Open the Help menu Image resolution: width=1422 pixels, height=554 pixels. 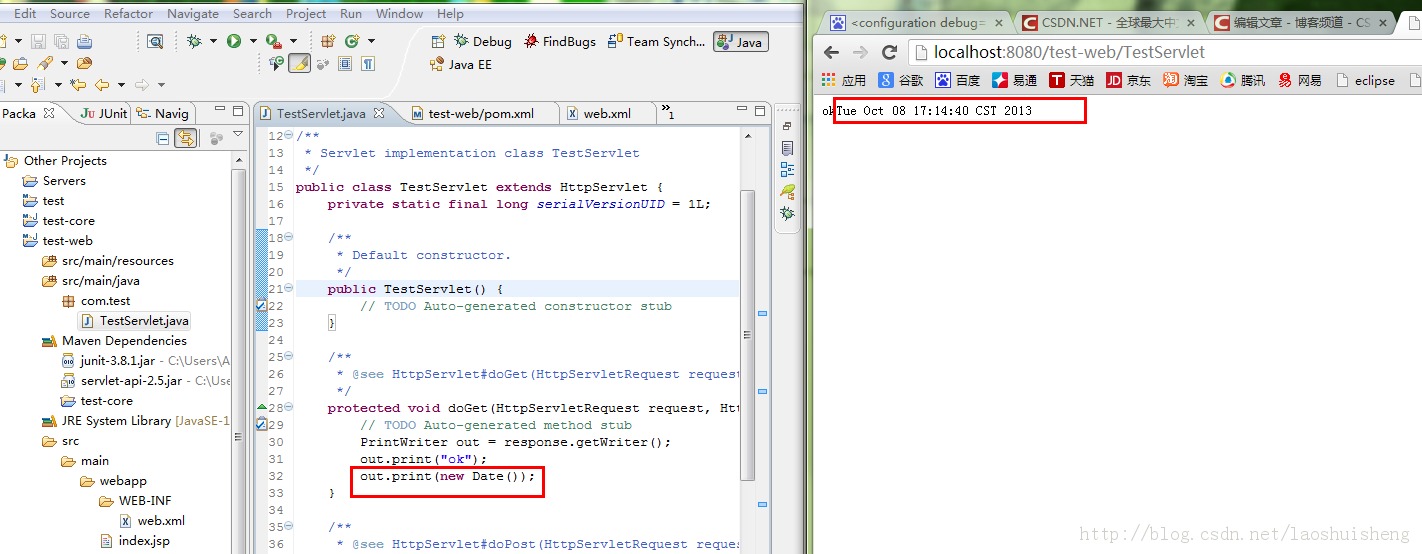pos(451,14)
